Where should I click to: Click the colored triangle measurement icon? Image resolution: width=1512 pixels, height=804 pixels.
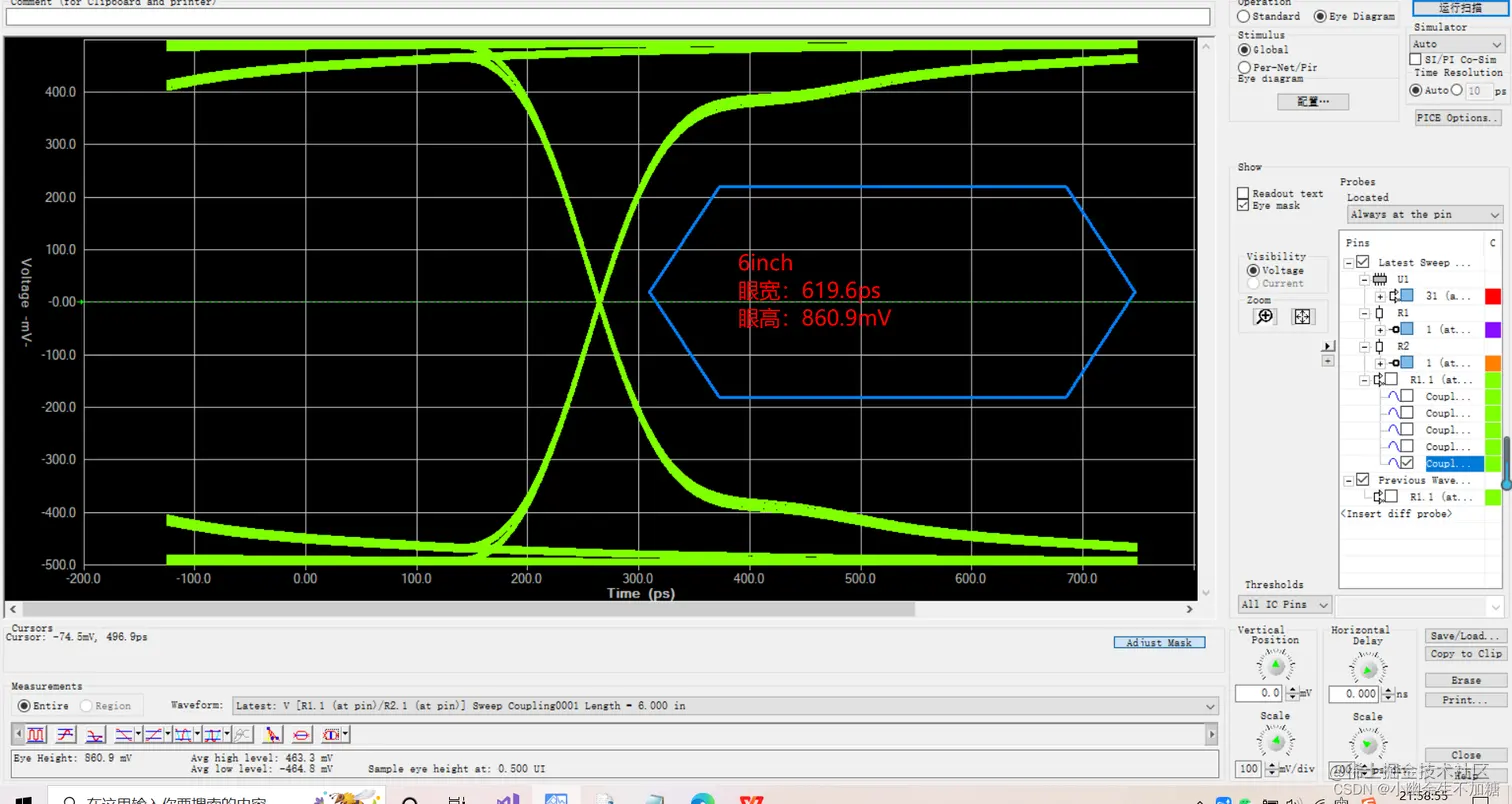pyautogui.click(x=271, y=735)
